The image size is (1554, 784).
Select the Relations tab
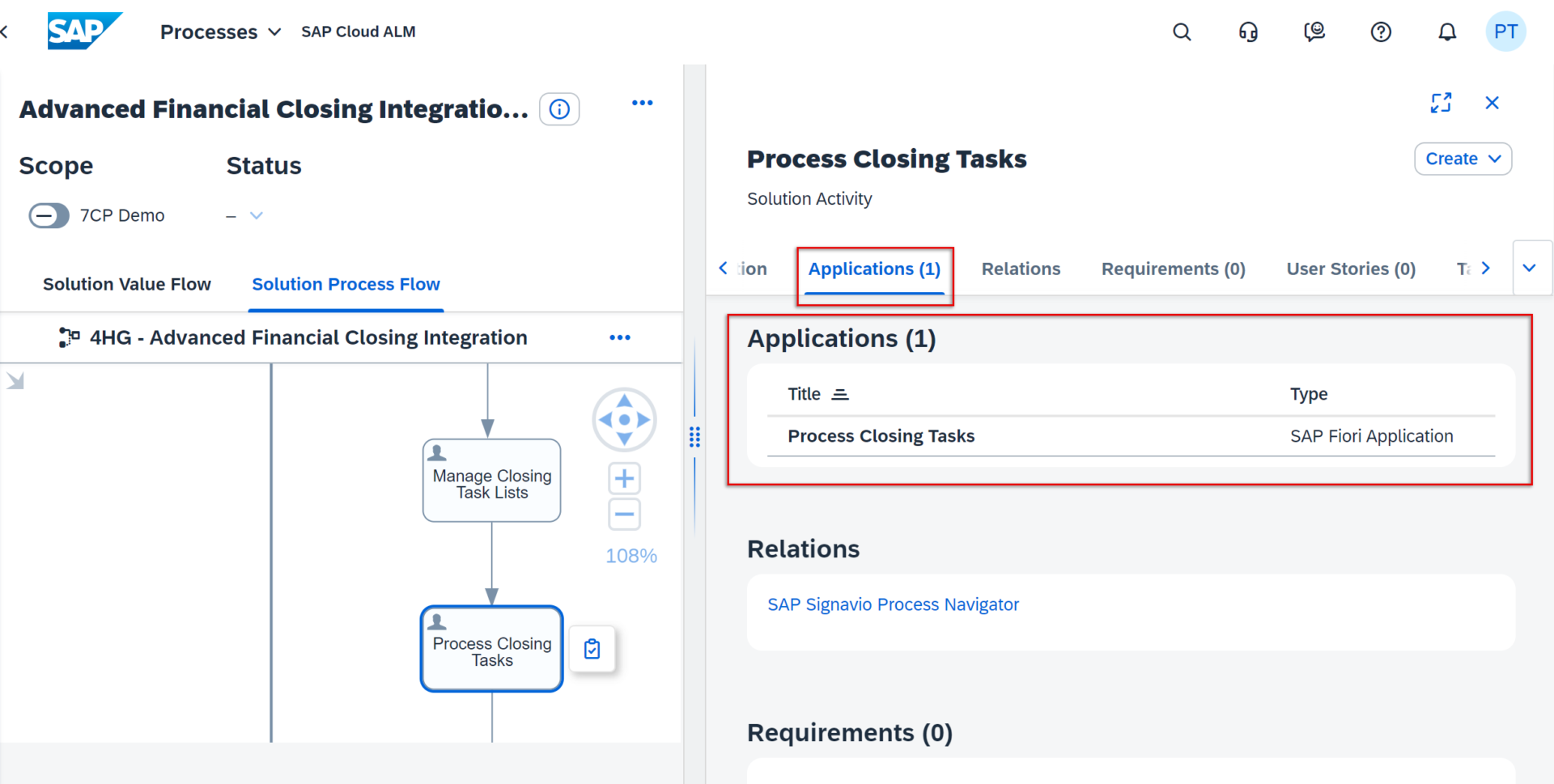1021,269
